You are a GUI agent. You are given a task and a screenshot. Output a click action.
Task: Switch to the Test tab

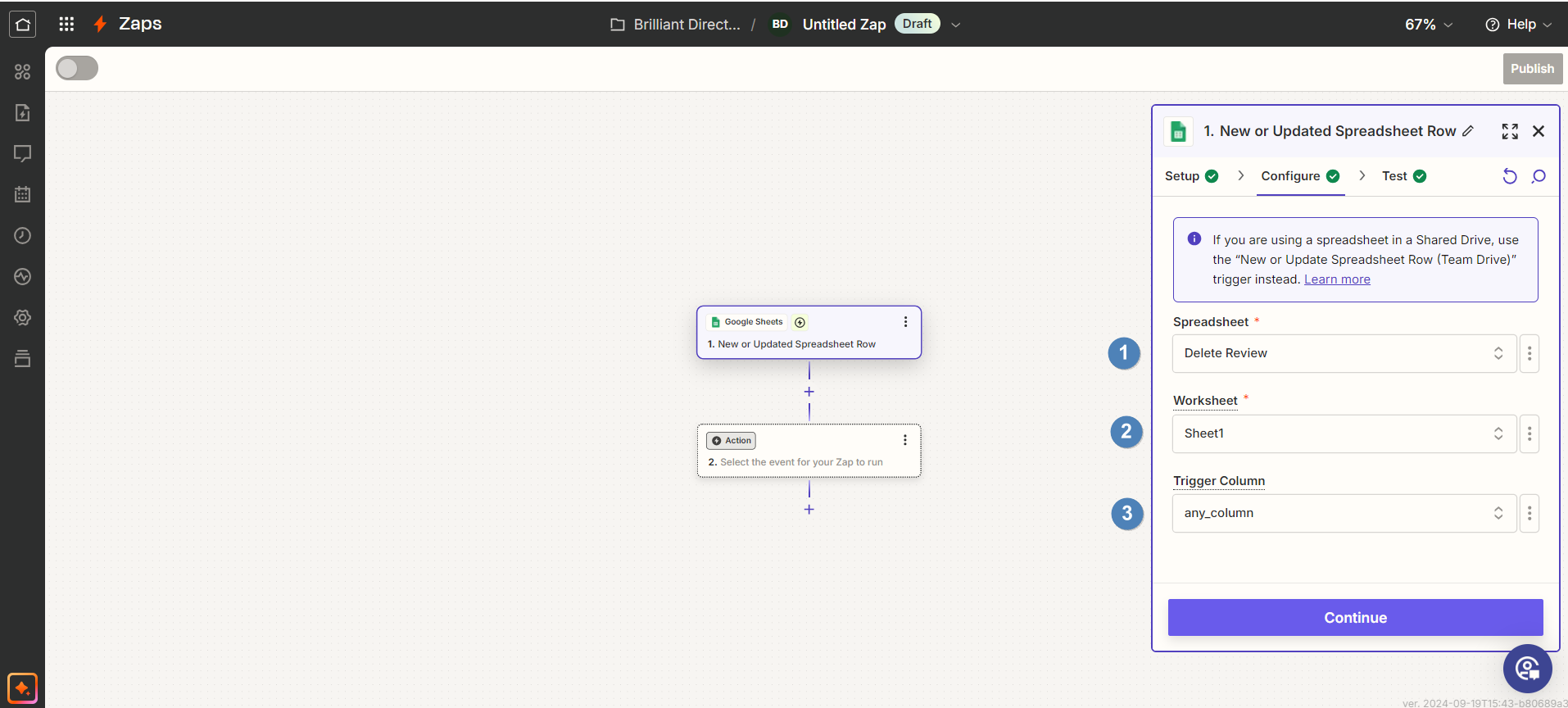pos(1404,176)
